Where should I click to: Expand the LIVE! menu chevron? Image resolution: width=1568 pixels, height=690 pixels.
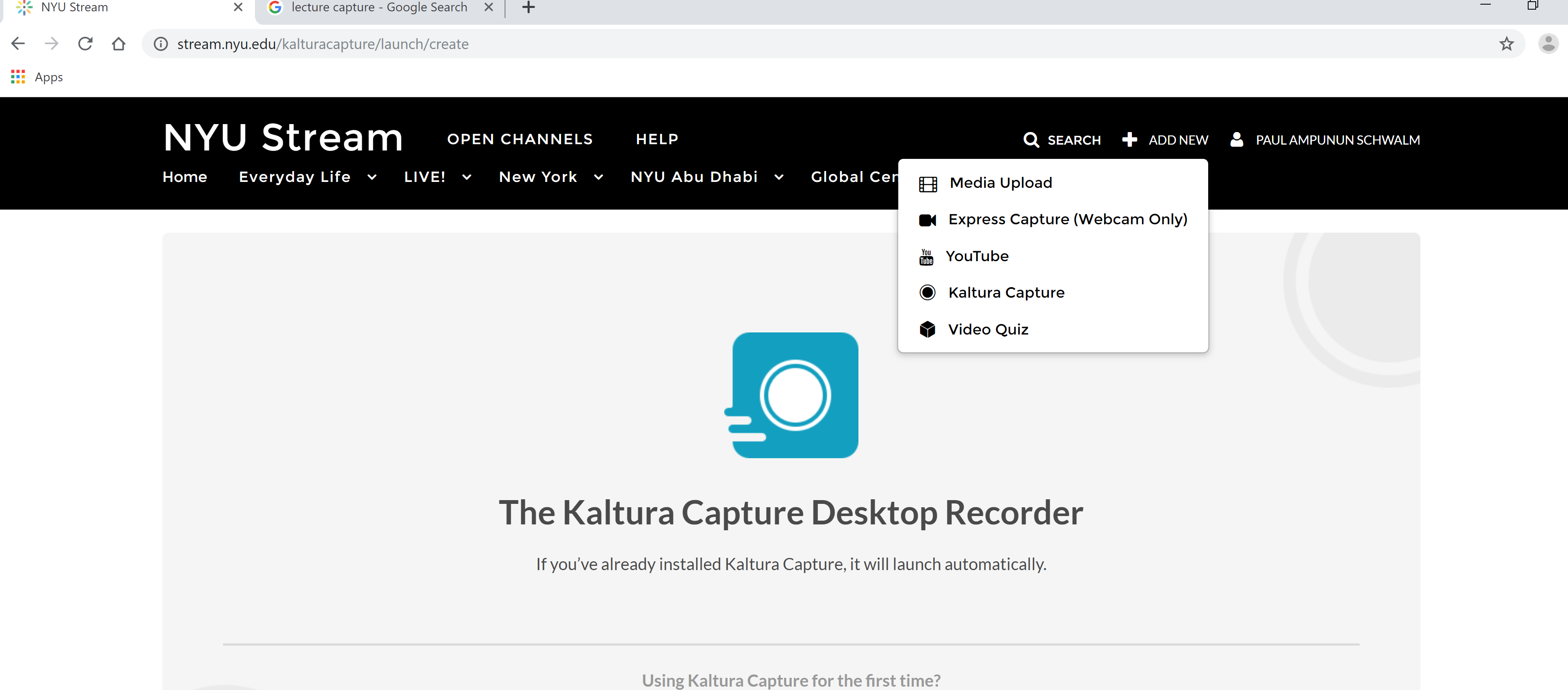(466, 177)
